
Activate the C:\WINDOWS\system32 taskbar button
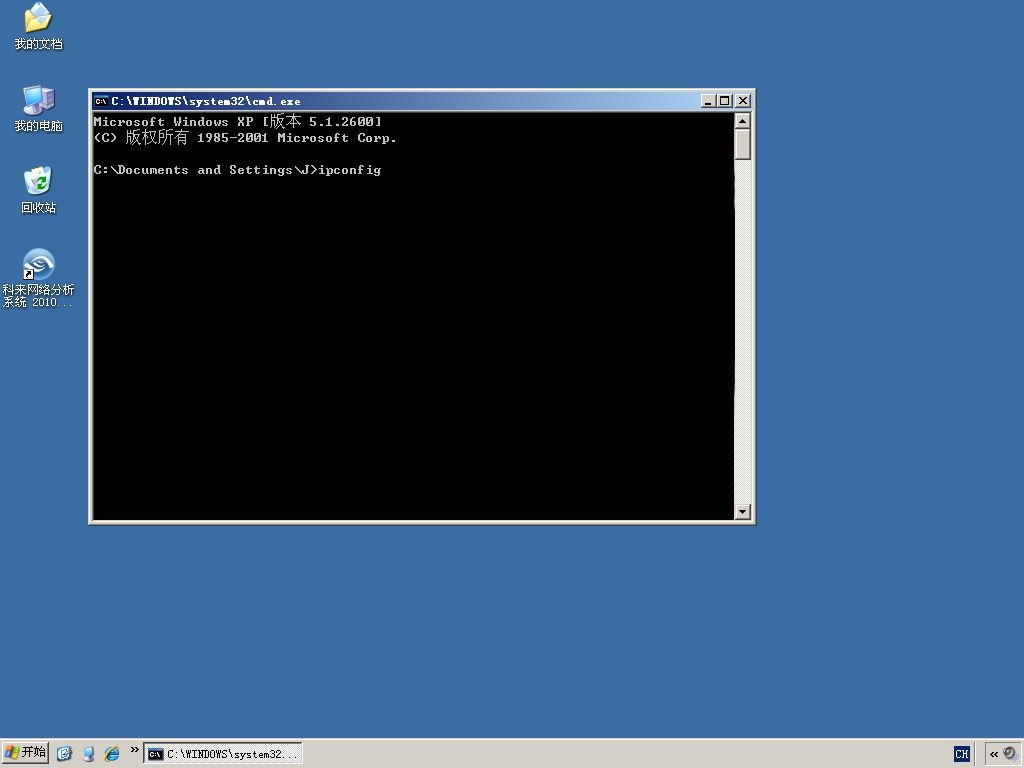[223, 754]
